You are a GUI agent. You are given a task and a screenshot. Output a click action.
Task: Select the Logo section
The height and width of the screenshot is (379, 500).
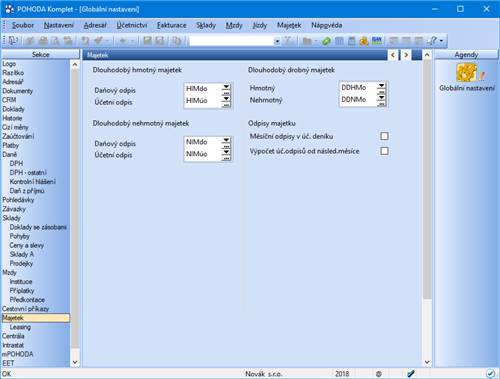click(x=9, y=64)
